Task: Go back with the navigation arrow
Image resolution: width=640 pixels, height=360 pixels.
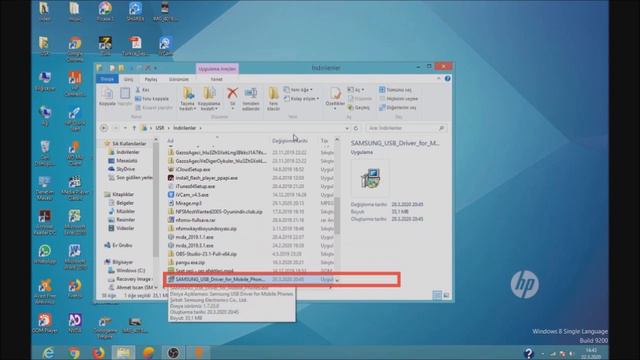Action: click(x=104, y=128)
